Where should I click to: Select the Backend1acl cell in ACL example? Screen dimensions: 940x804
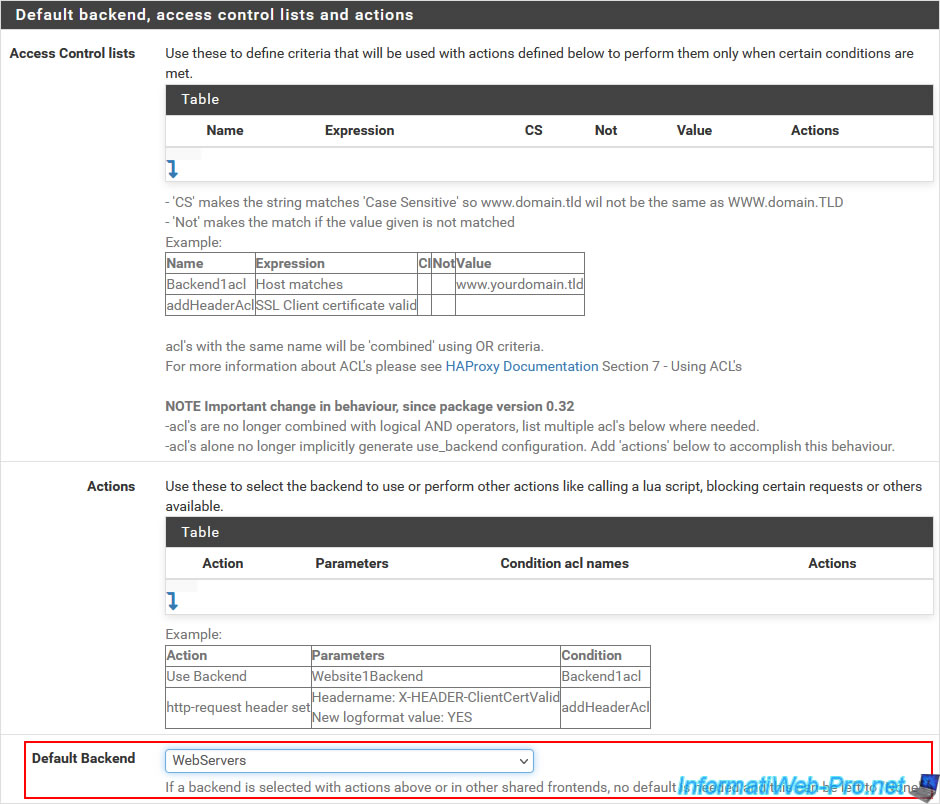(210, 284)
